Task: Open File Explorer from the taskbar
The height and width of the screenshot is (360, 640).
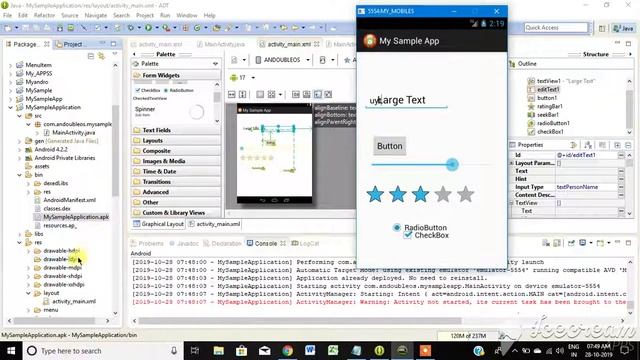Action: coord(219,351)
